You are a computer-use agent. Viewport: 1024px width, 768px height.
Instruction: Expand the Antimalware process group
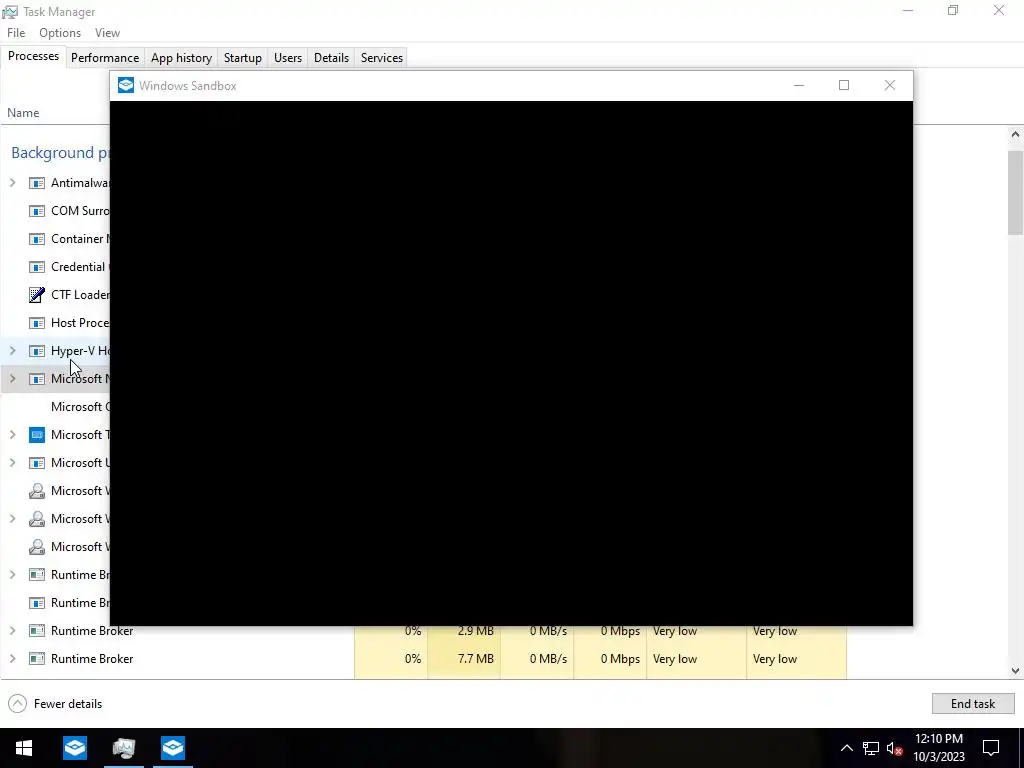tap(12, 183)
